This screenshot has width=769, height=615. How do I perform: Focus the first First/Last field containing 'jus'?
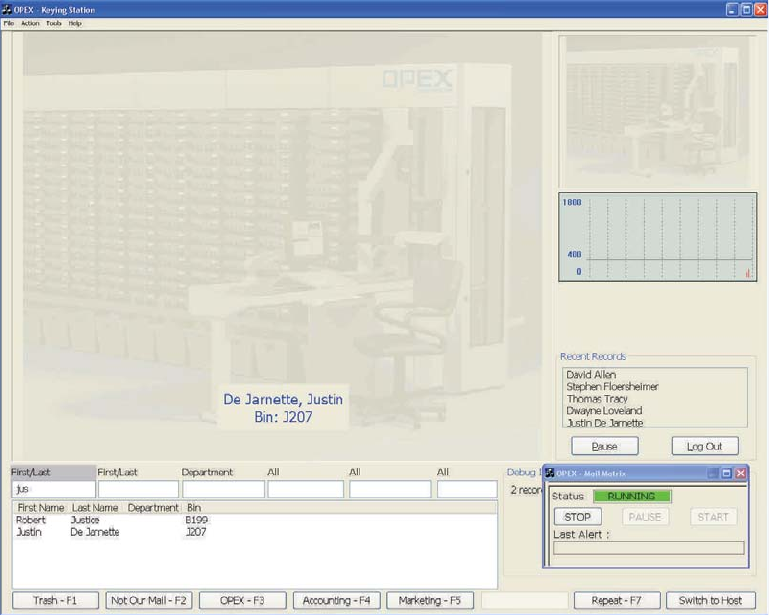coord(53,489)
